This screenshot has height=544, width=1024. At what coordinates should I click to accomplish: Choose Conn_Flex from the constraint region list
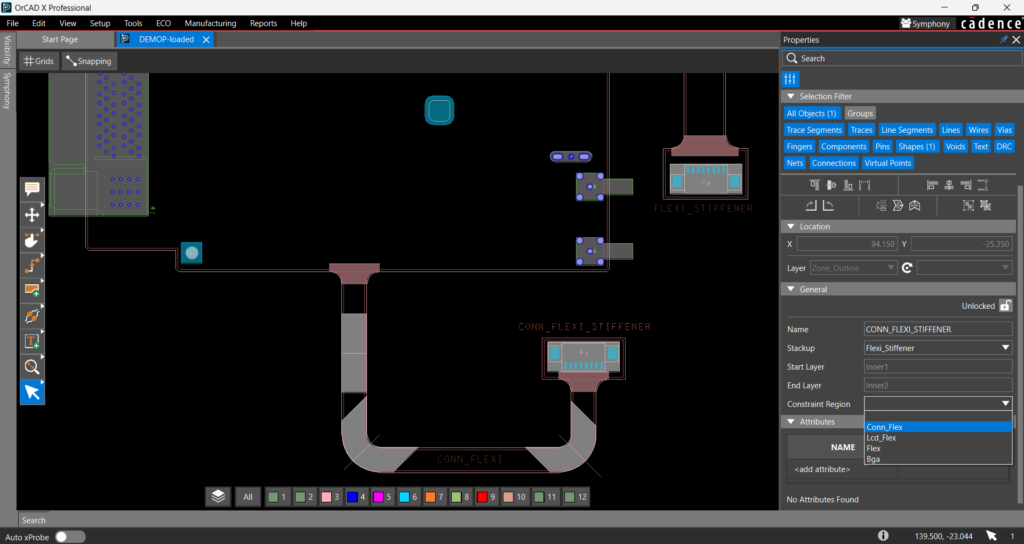(938, 427)
